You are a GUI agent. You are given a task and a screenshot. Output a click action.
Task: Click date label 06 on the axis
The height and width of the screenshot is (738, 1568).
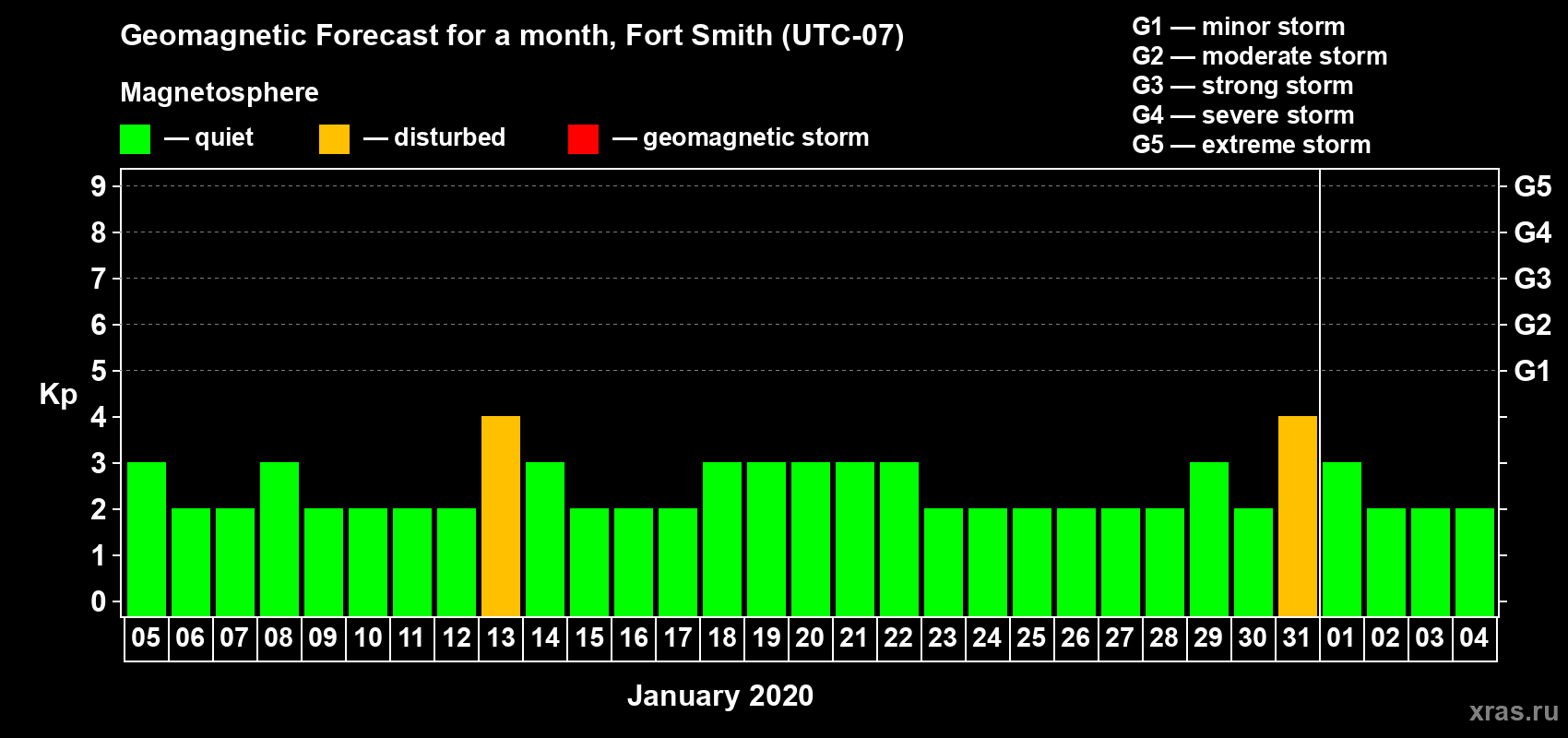point(190,637)
